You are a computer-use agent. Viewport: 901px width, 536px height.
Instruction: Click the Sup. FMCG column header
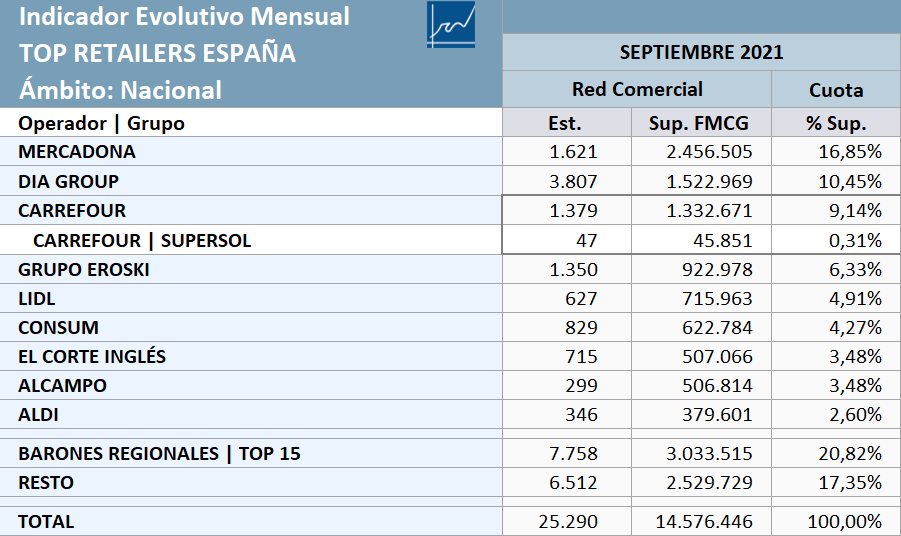(701, 123)
